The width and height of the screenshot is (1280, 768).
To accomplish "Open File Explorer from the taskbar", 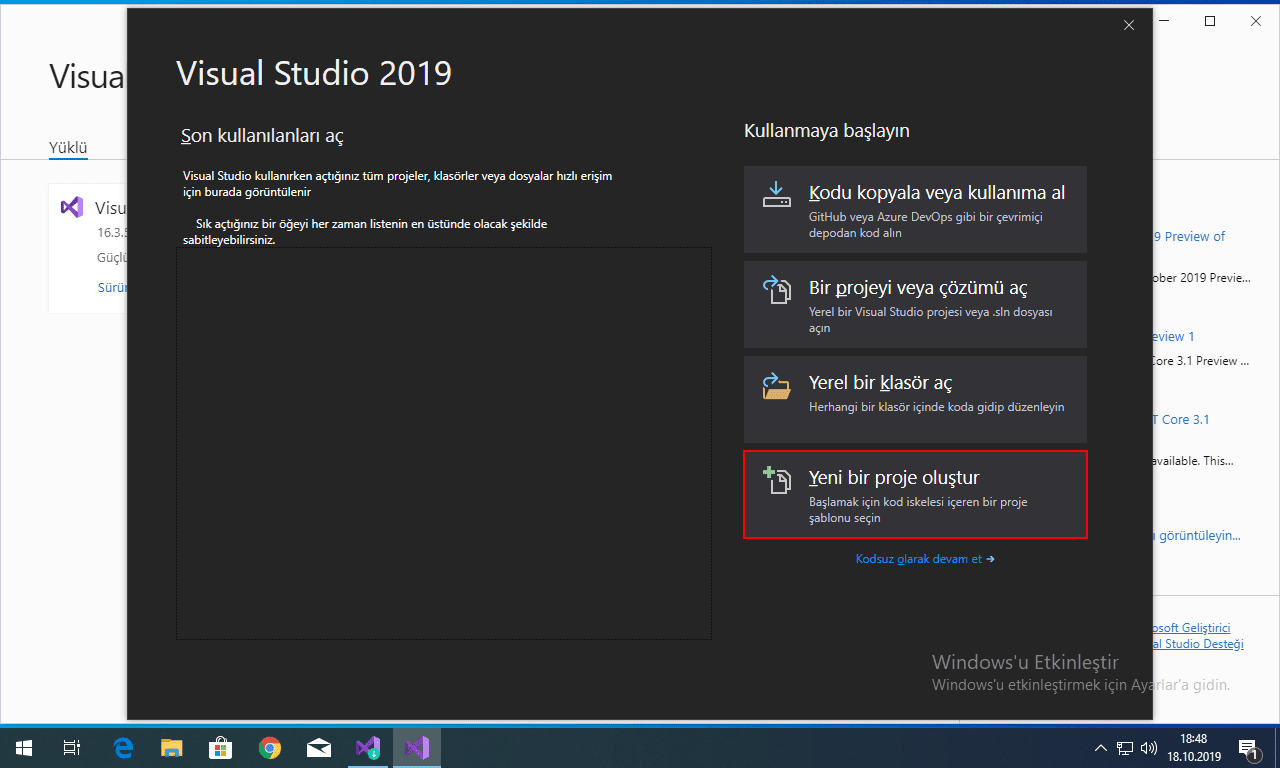I will (172, 748).
